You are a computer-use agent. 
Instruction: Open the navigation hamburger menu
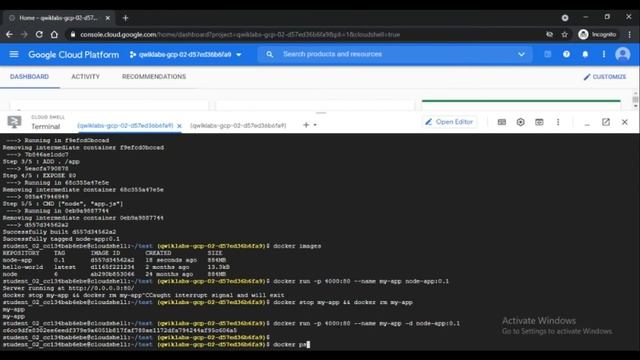click(14, 54)
